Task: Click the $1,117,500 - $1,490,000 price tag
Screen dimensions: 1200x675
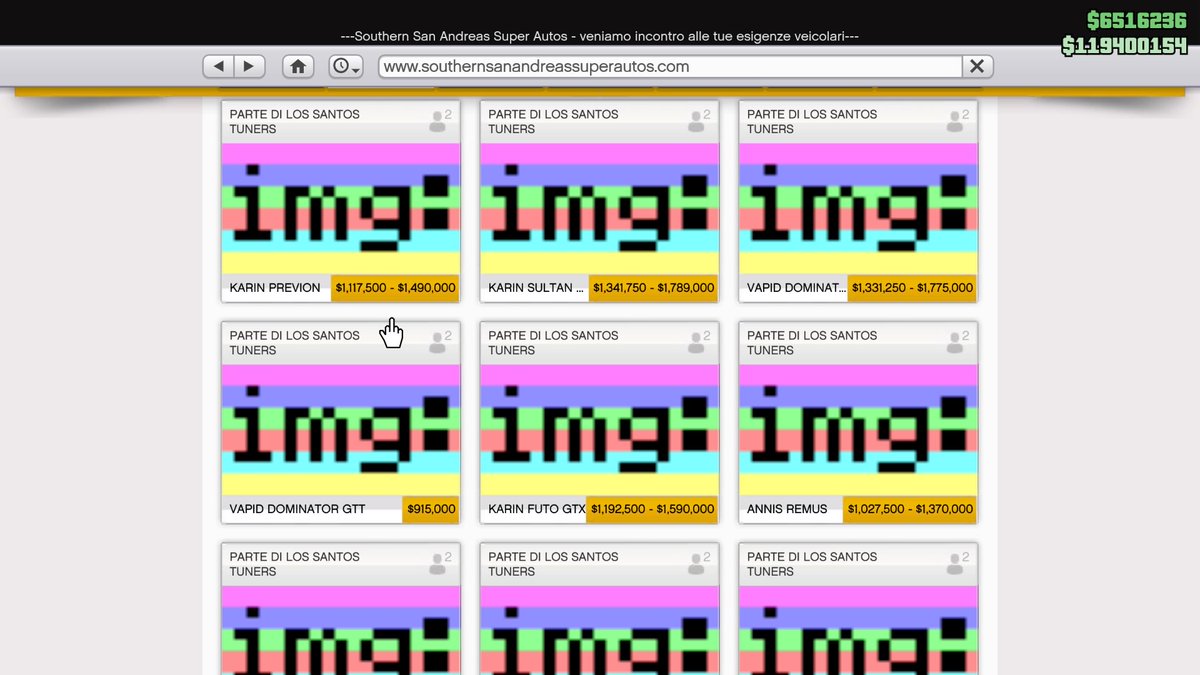Action: [x=396, y=288]
